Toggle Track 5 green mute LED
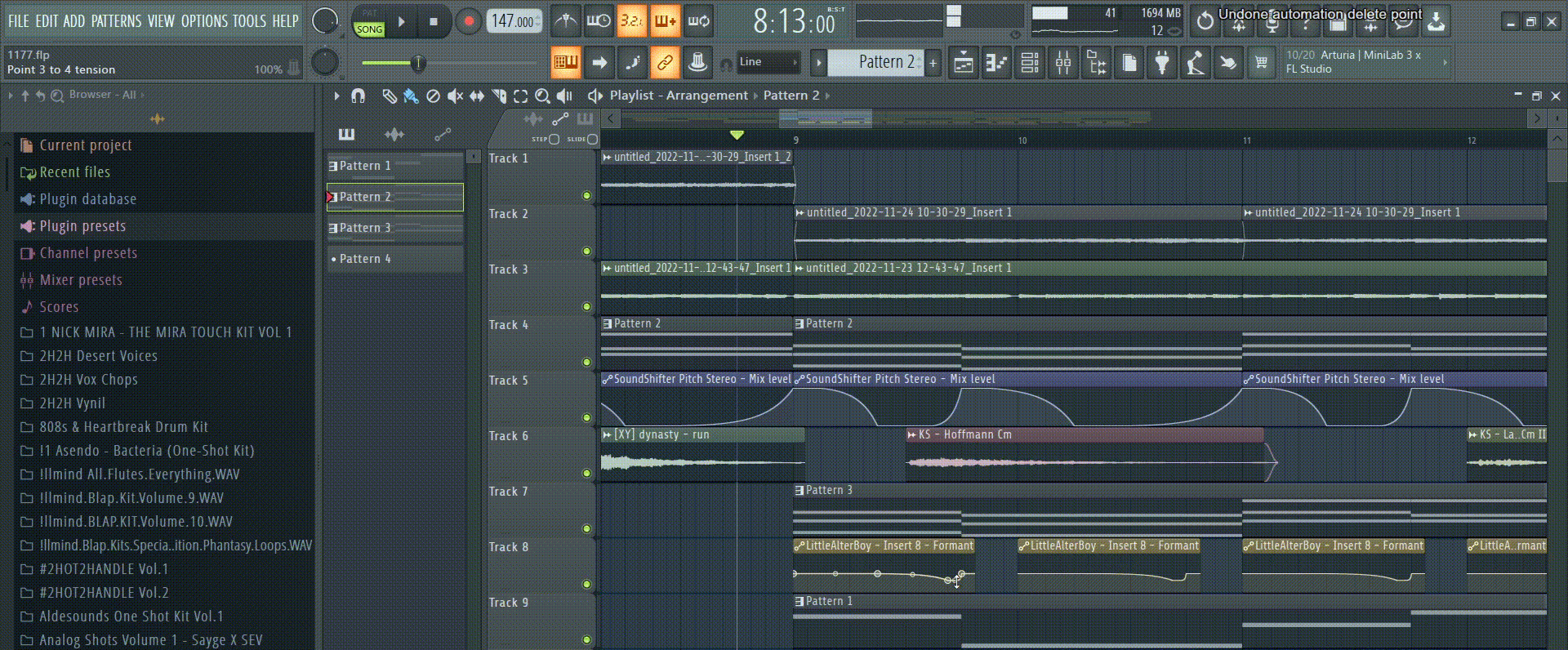 [586, 417]
